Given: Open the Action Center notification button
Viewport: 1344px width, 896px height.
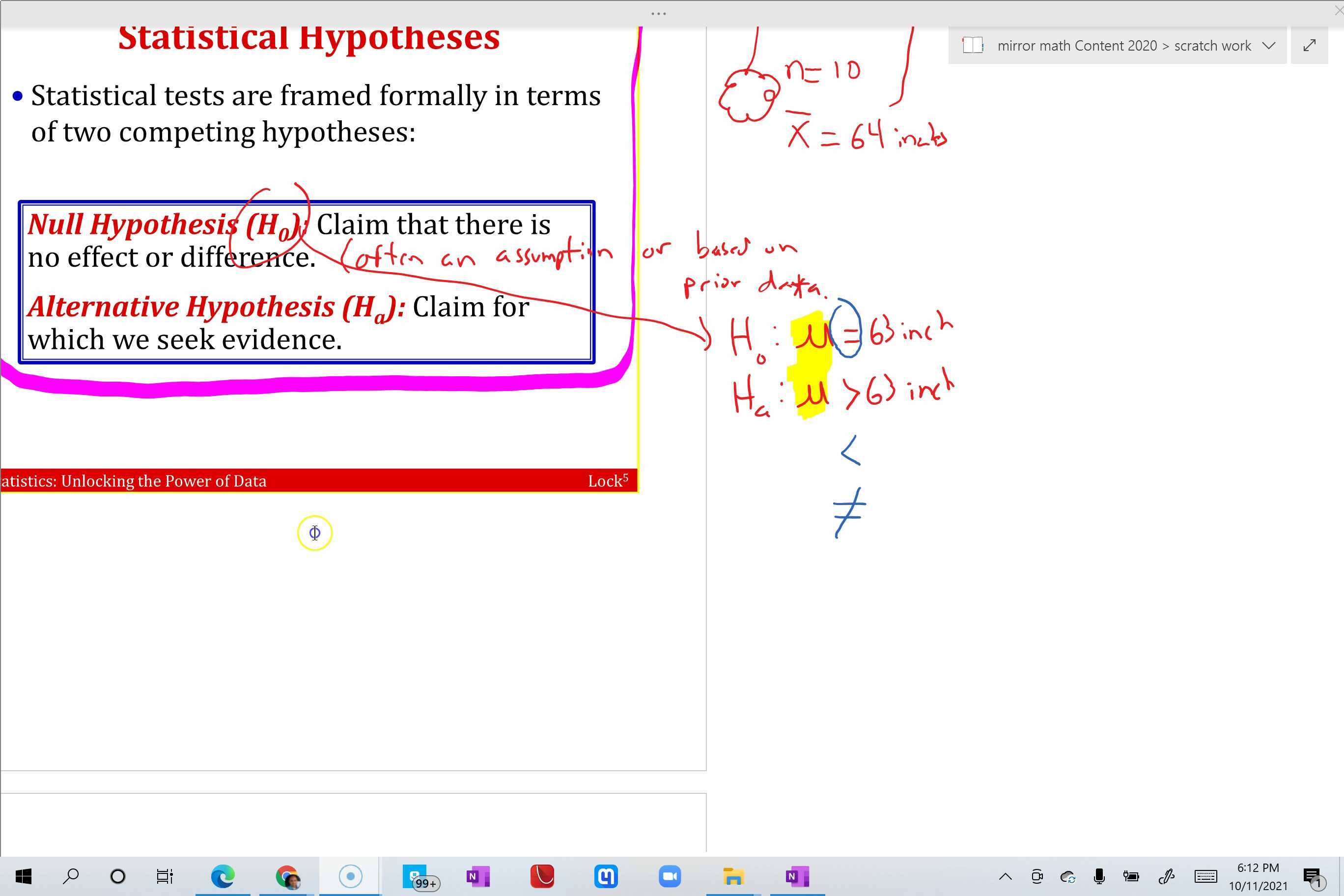Looking at the screenshot, I should point(1315,876).
